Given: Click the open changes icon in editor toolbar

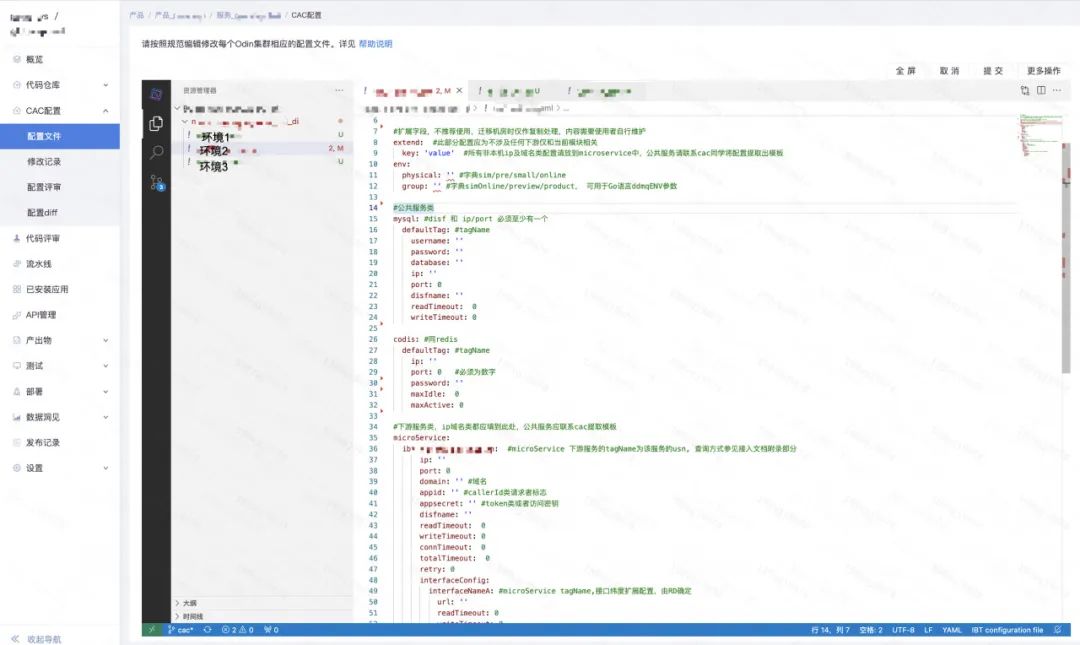Looking at the screenshot, I should pyautogui.click(x=1025, y=90).
